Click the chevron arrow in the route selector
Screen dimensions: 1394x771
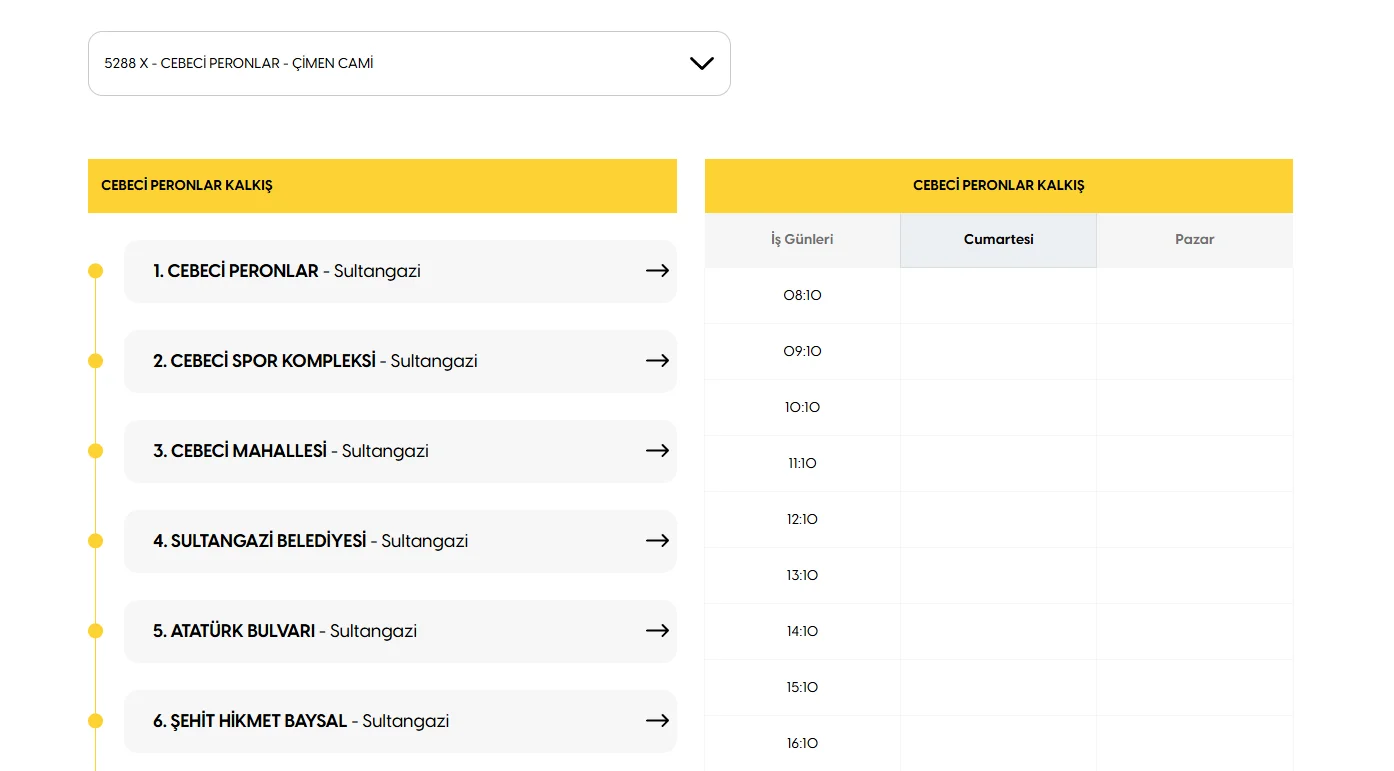(x=701, y=62)
